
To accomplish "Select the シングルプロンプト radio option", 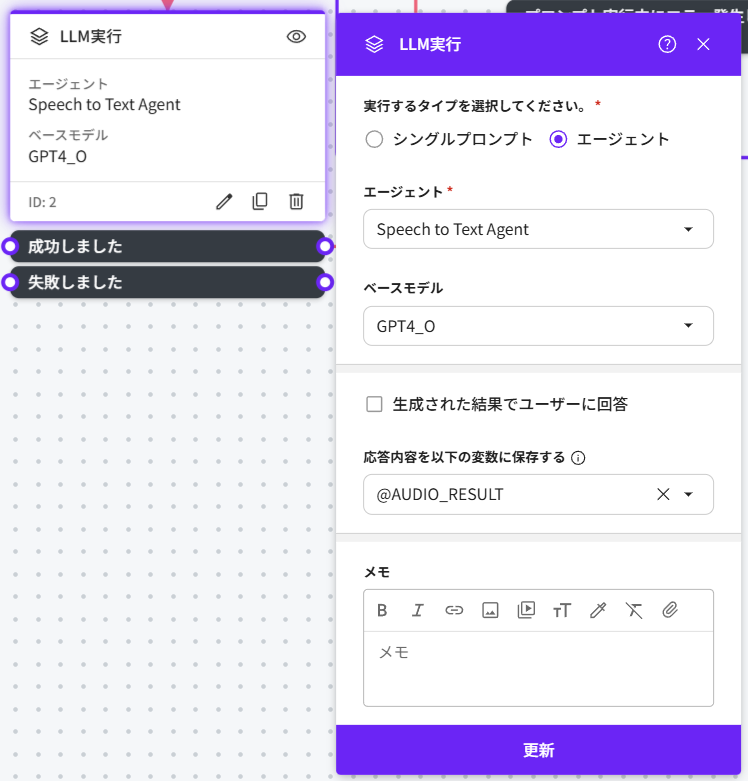I will pyautogui.click(x=375, y=139).
